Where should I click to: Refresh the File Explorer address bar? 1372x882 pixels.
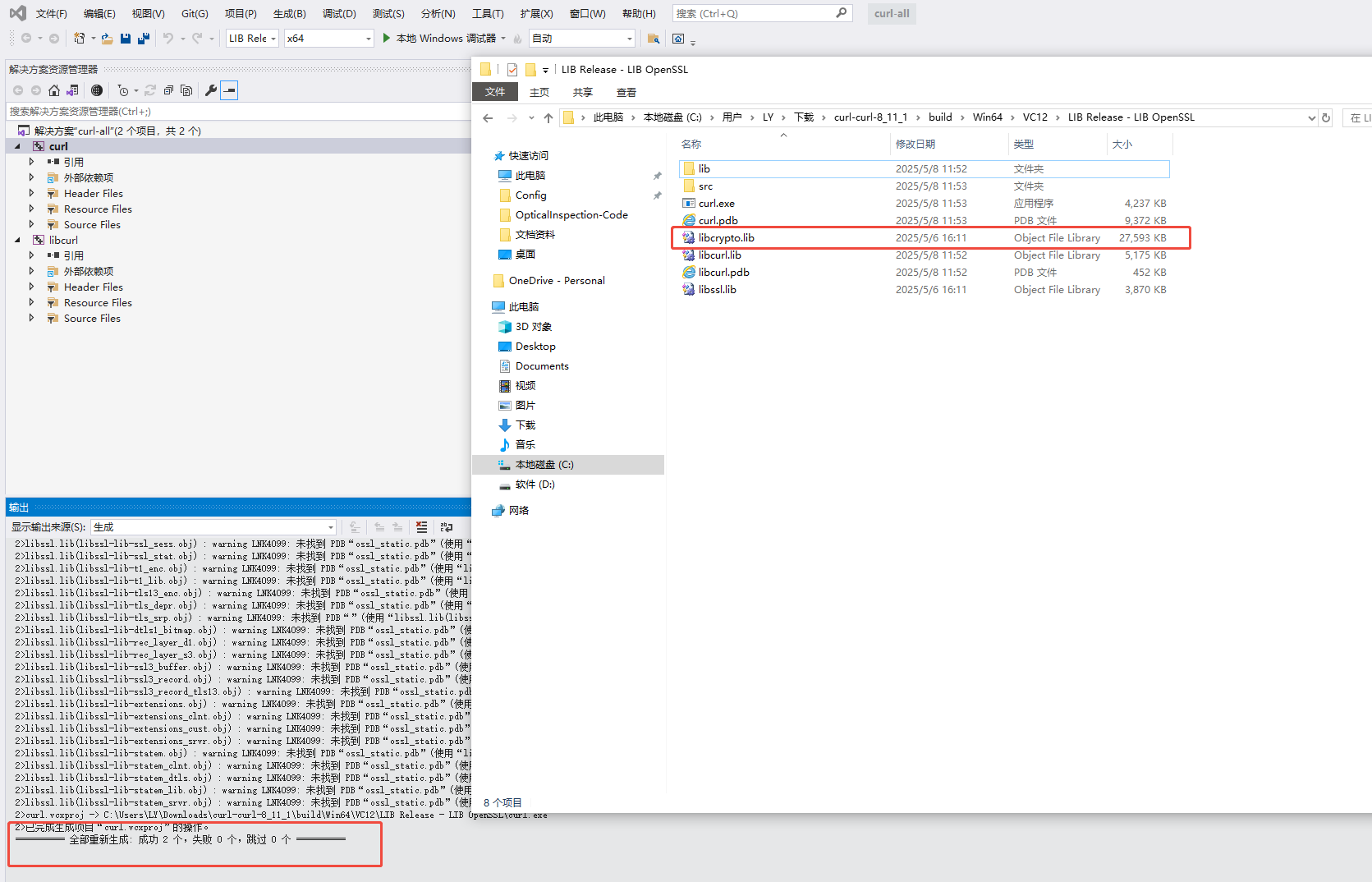pyautogui.click(x=1325, y=117)
